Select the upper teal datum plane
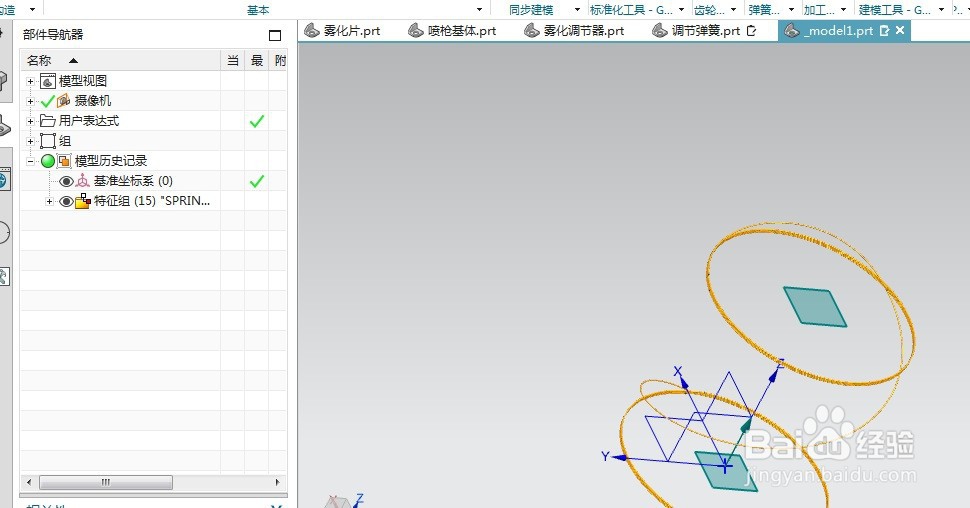The width and height of the screenshot is (970, 508). coord(815,306)
